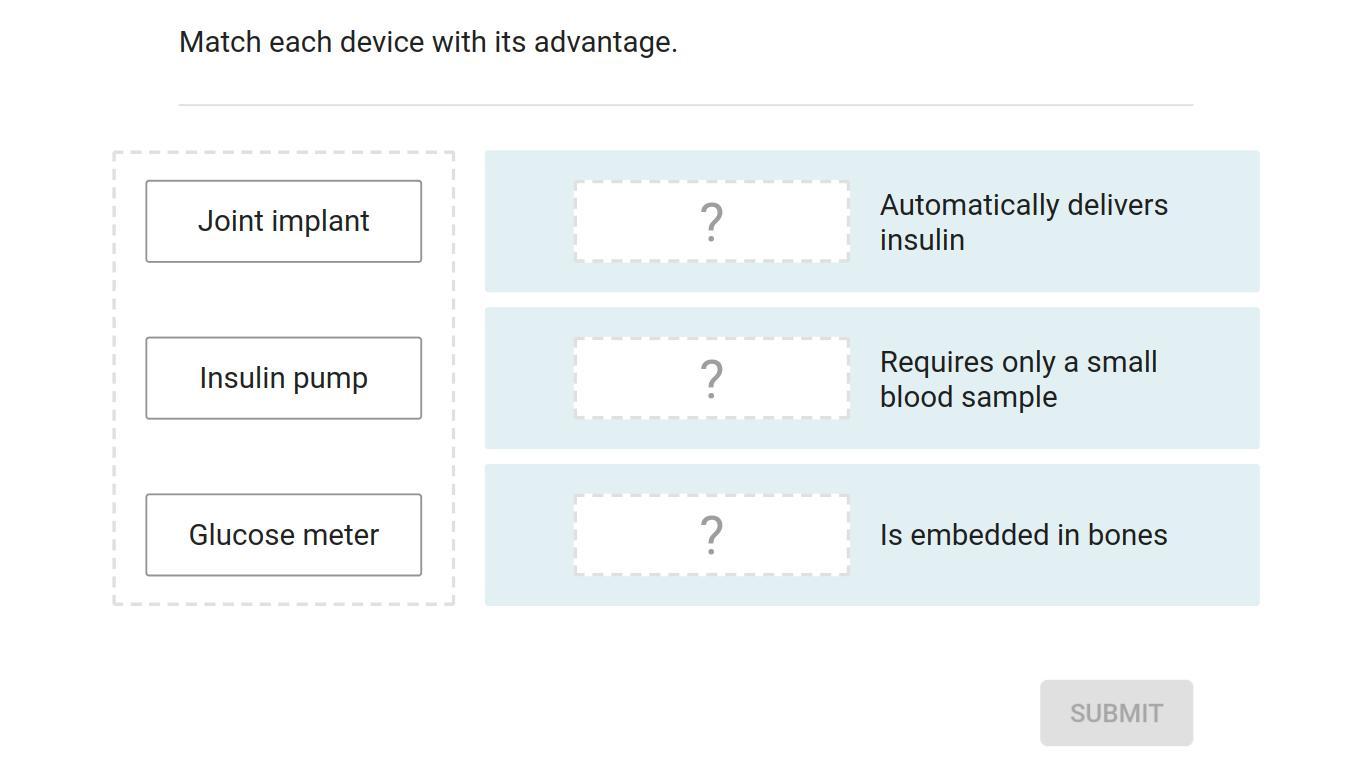Viewport: 1366px width, 768px height.
Task: Click the Joint implant card
Action: pos(283,221)
